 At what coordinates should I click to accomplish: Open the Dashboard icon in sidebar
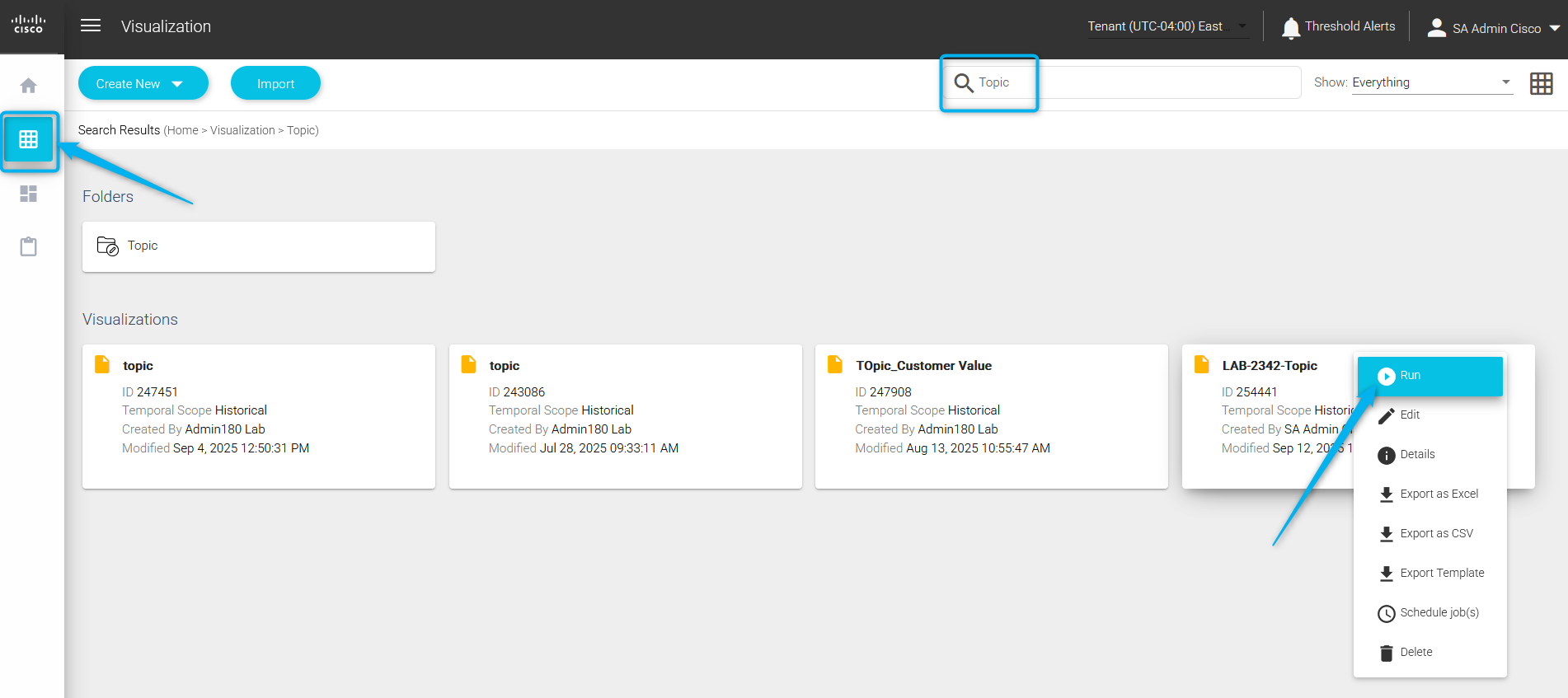(29, 194)
